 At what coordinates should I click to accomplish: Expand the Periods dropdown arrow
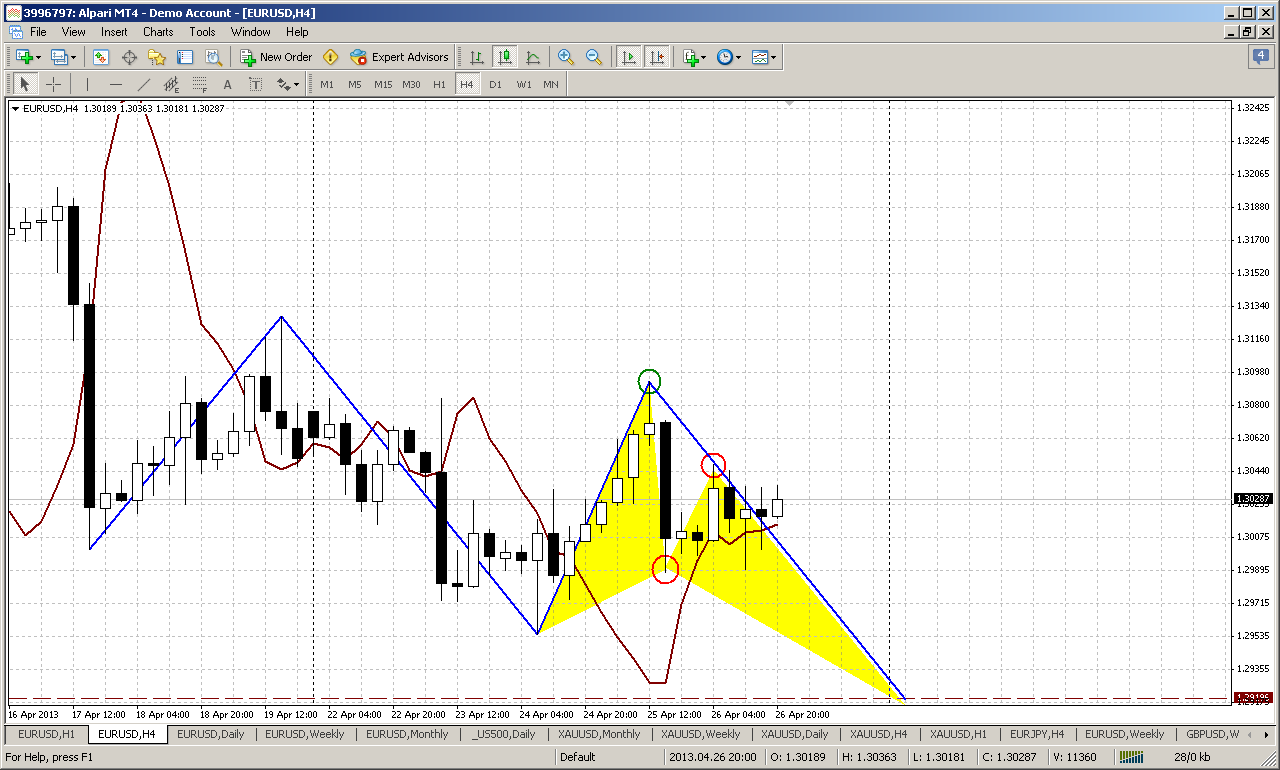pyautogui.click(x=739, y=57)
